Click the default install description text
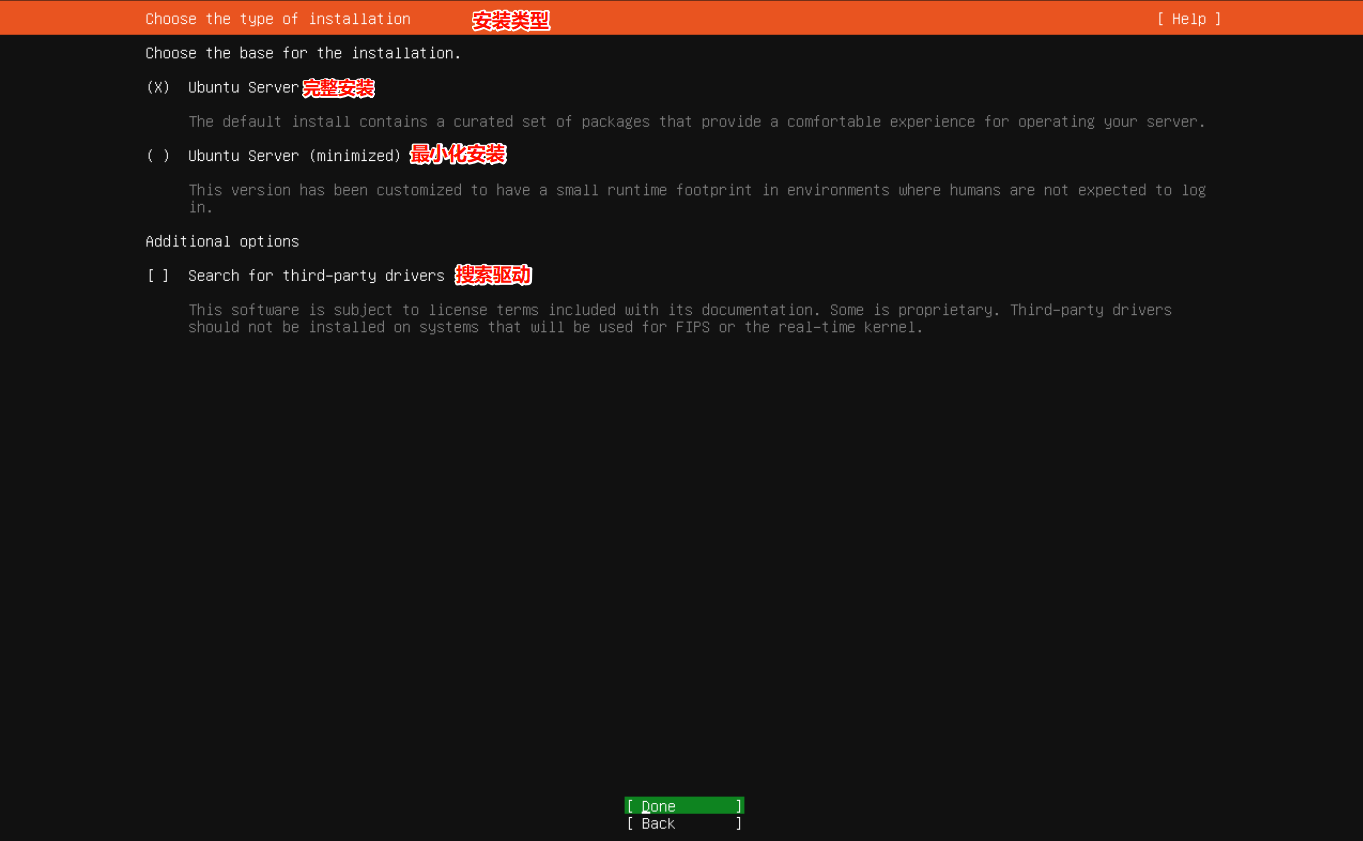1363x841 pixels. [x=696, y=122]
